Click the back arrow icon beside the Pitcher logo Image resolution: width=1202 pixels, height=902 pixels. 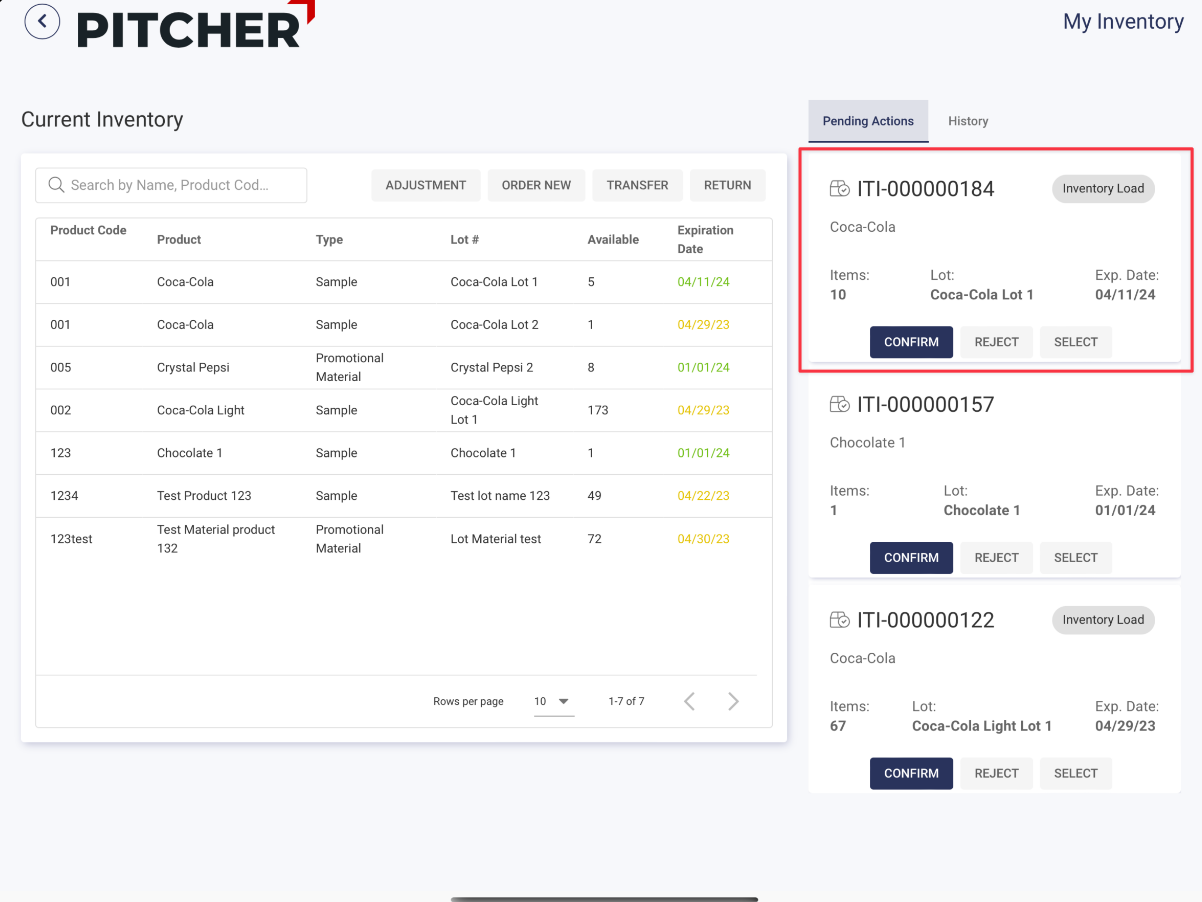pyautogui.click(x=42, y=21)
